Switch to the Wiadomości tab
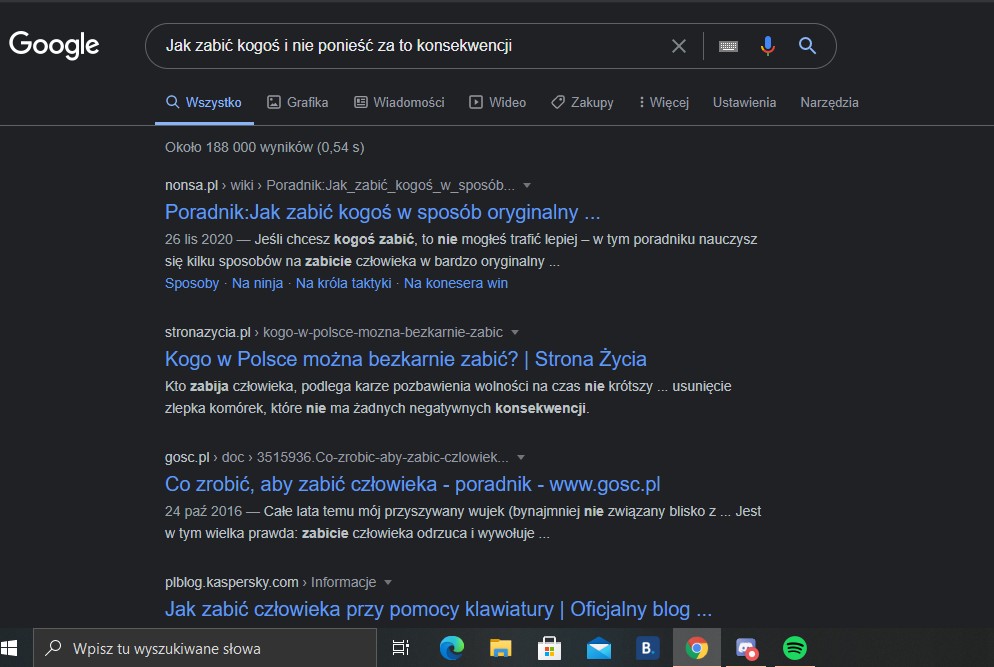This screenshot has height=667, width=994. pyautogui.click(x=399, y=102)
